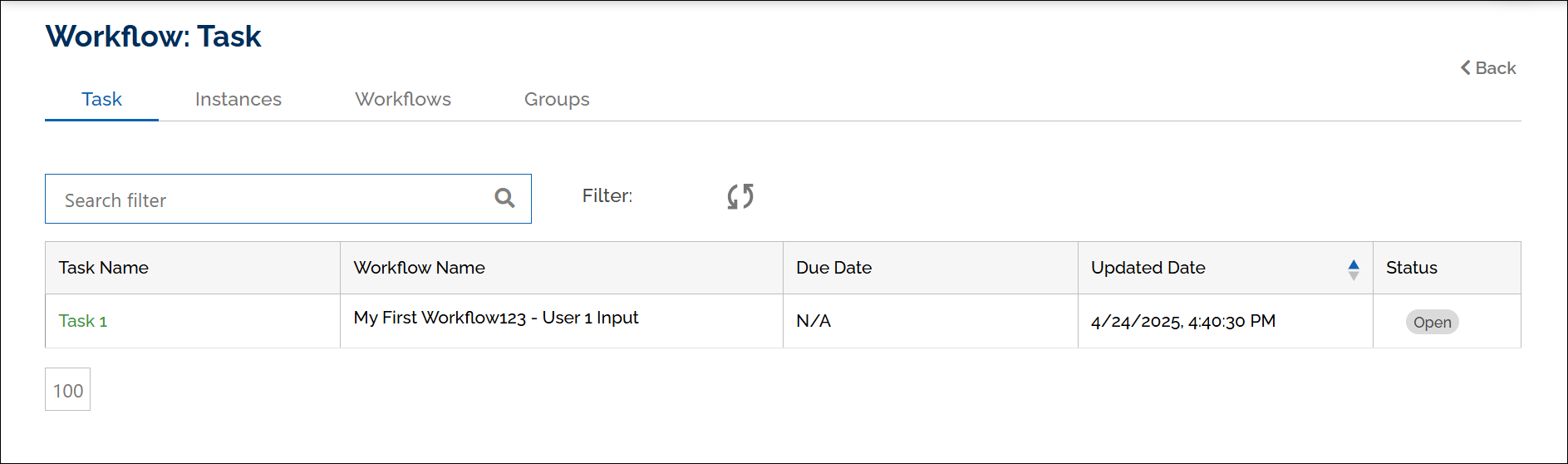The width and height of the screenshot is (1568, 464).
Task: Switch to the Task tab
Action: click(101, 100)
